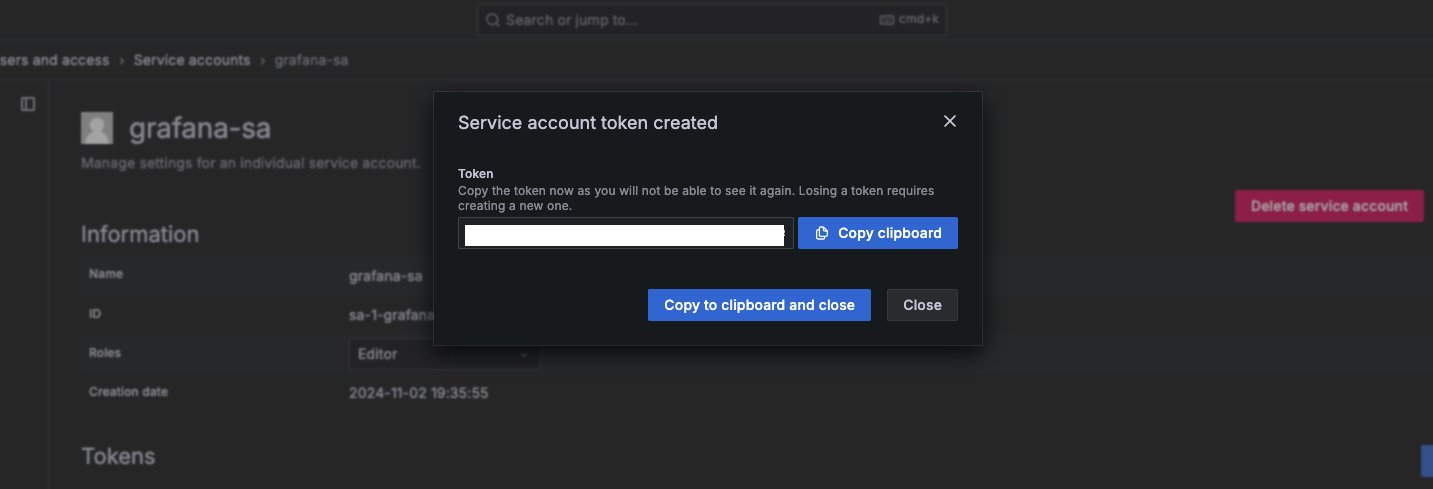Image resolution: width=1433 pixels, height=489 pixels.
Task: Click the grafana-sa page title
Action: [x=199, y=129]
